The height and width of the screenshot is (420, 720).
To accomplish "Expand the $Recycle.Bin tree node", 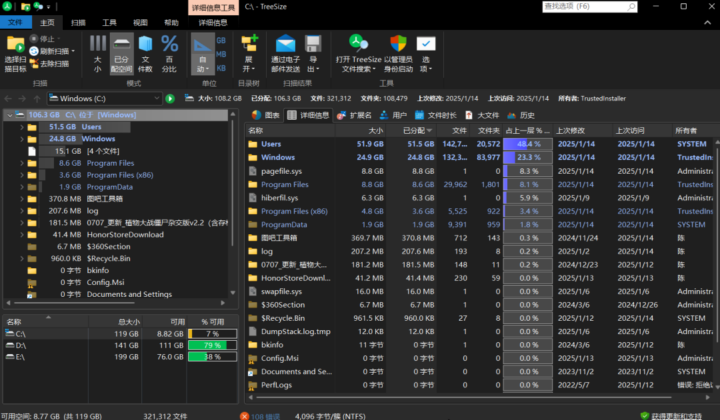I will click(22, 258).
